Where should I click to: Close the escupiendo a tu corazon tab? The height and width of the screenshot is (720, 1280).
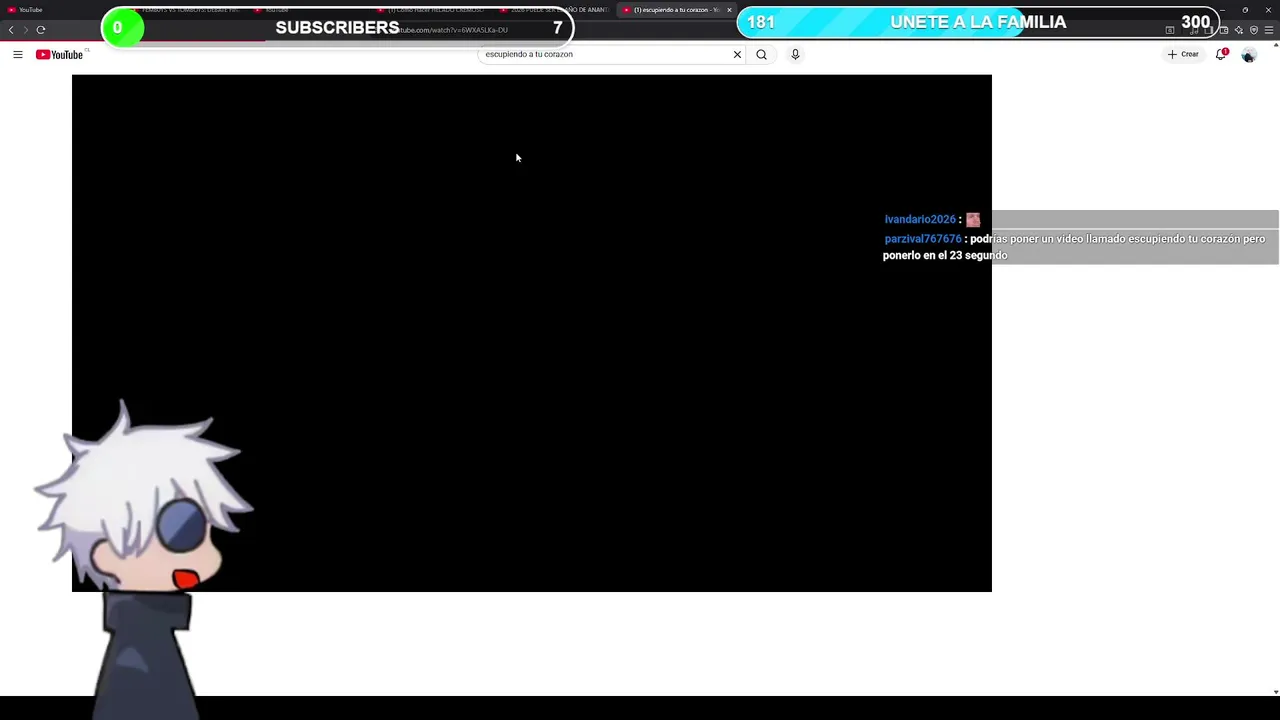(729, 10)
